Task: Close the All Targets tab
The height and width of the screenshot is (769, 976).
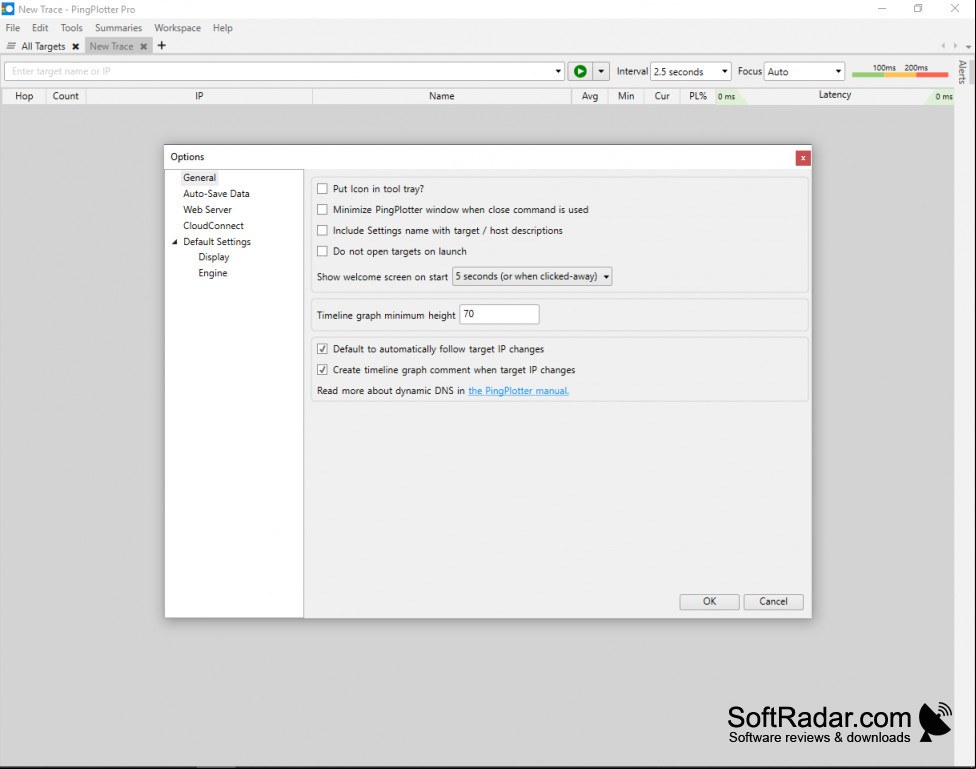Action: pos(75,47)
